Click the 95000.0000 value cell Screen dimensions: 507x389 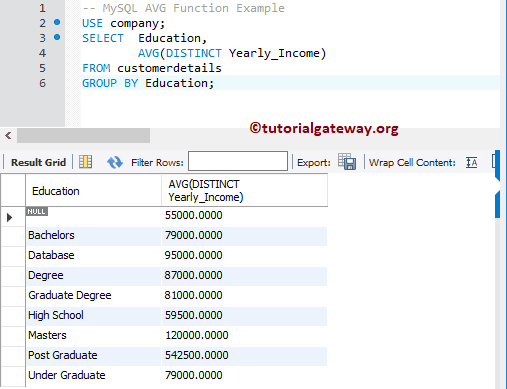pos(244,256)
